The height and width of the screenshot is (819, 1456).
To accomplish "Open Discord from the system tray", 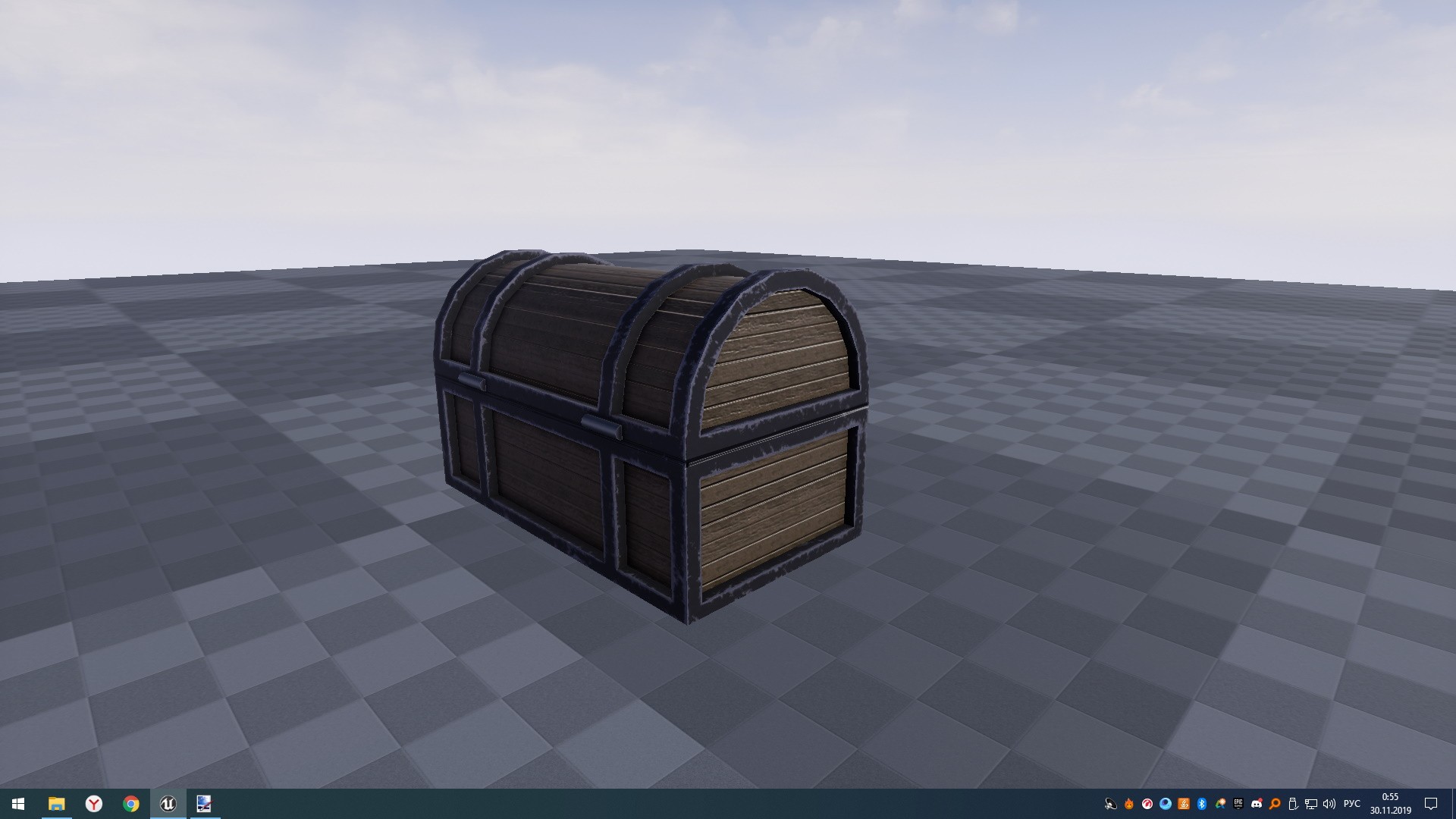I will (x=1257, y=804).
